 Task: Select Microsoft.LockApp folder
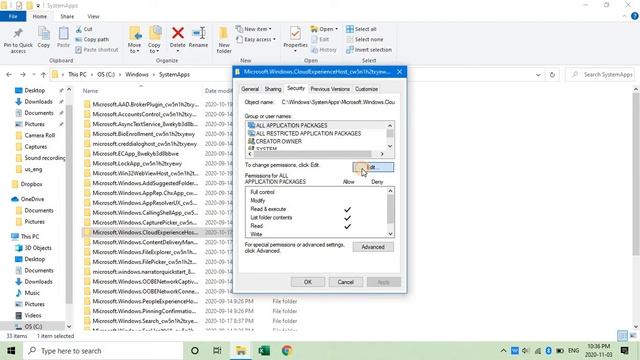pos(137,163)
